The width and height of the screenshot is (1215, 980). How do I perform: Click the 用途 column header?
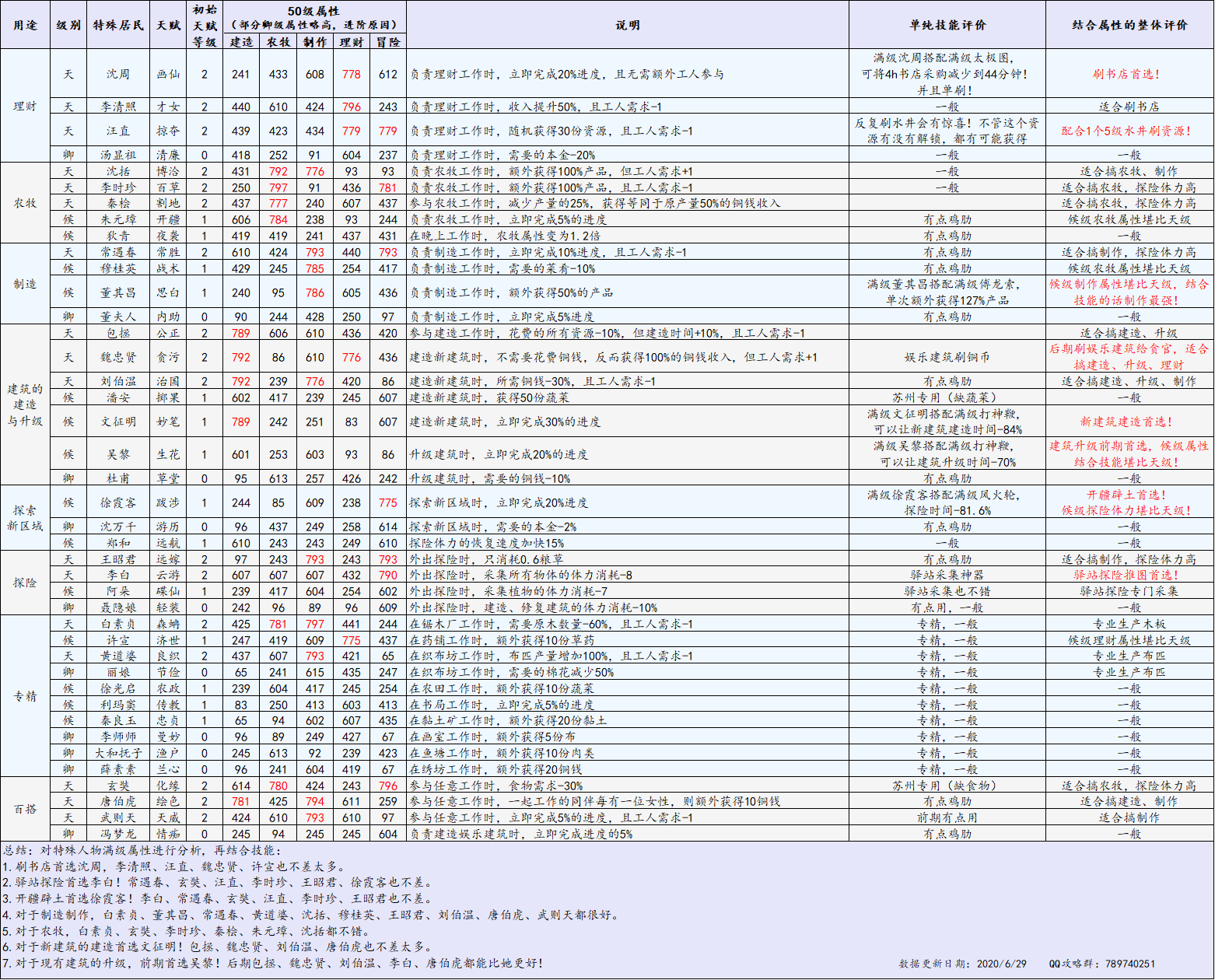pyautogui.click(x=25, y=25)
